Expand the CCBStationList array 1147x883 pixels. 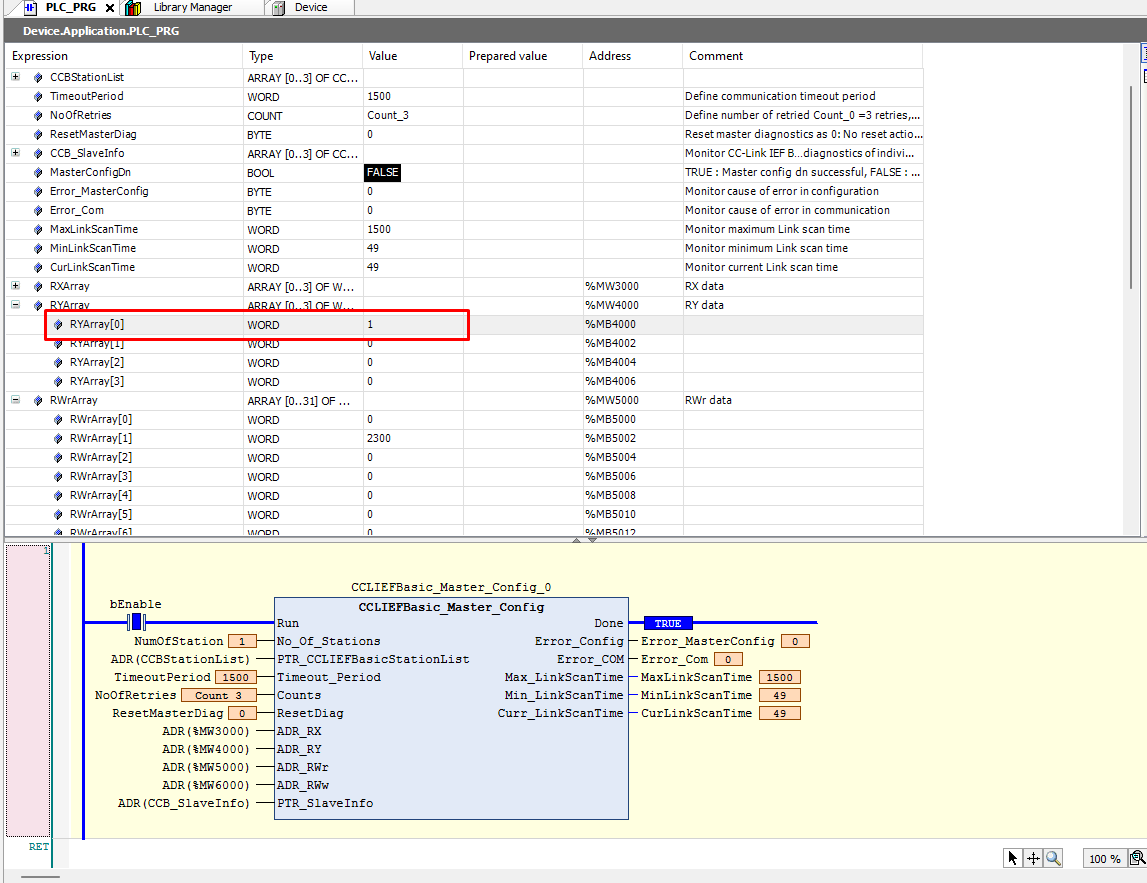(15, 77)
